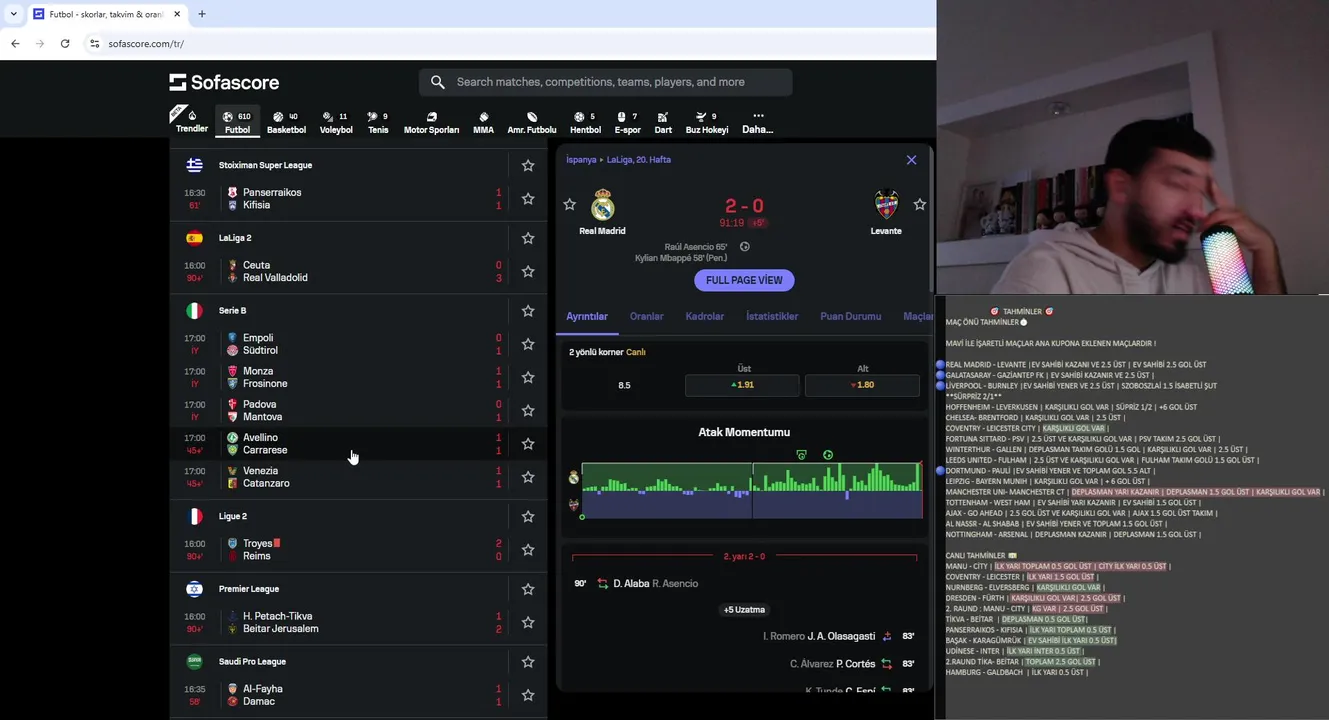The image size is (1329, 720).
Task: Favorite the Ceuta - Real Valladolid match
Action: coord(528,271)
